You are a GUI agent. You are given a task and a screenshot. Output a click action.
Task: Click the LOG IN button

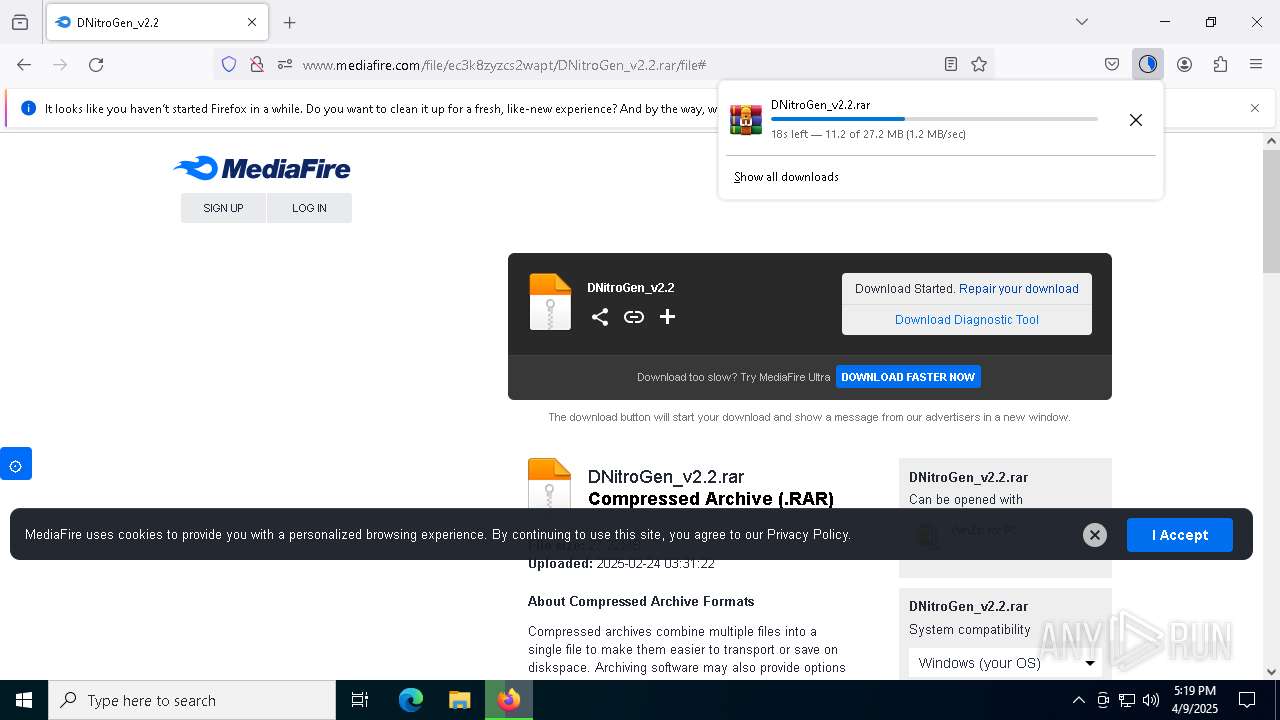pos(309,208)
